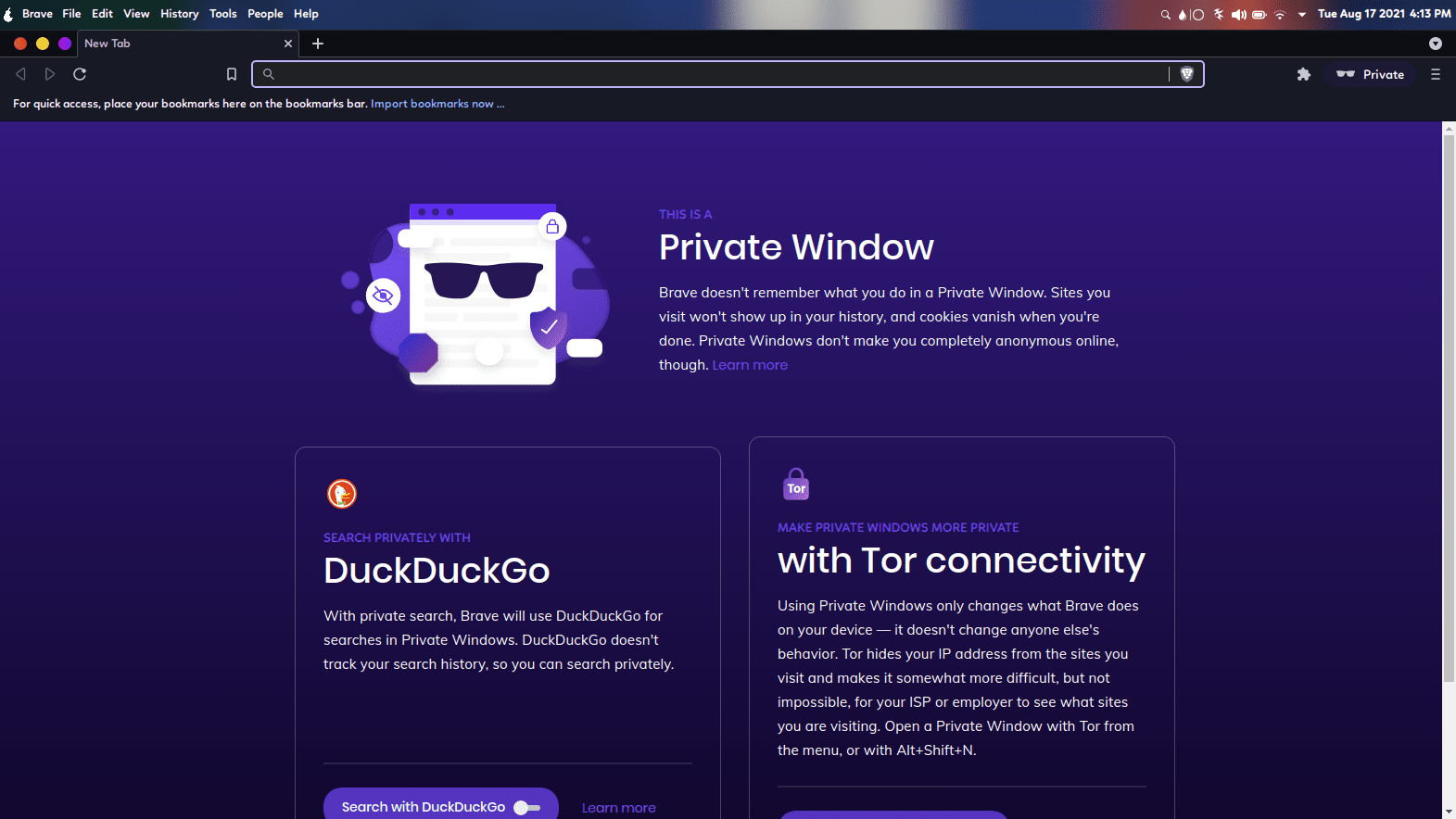Close the New Tab tab
Image resolution: width=1456 pixels, height=819 pixels.
click(x=288, y=44)
